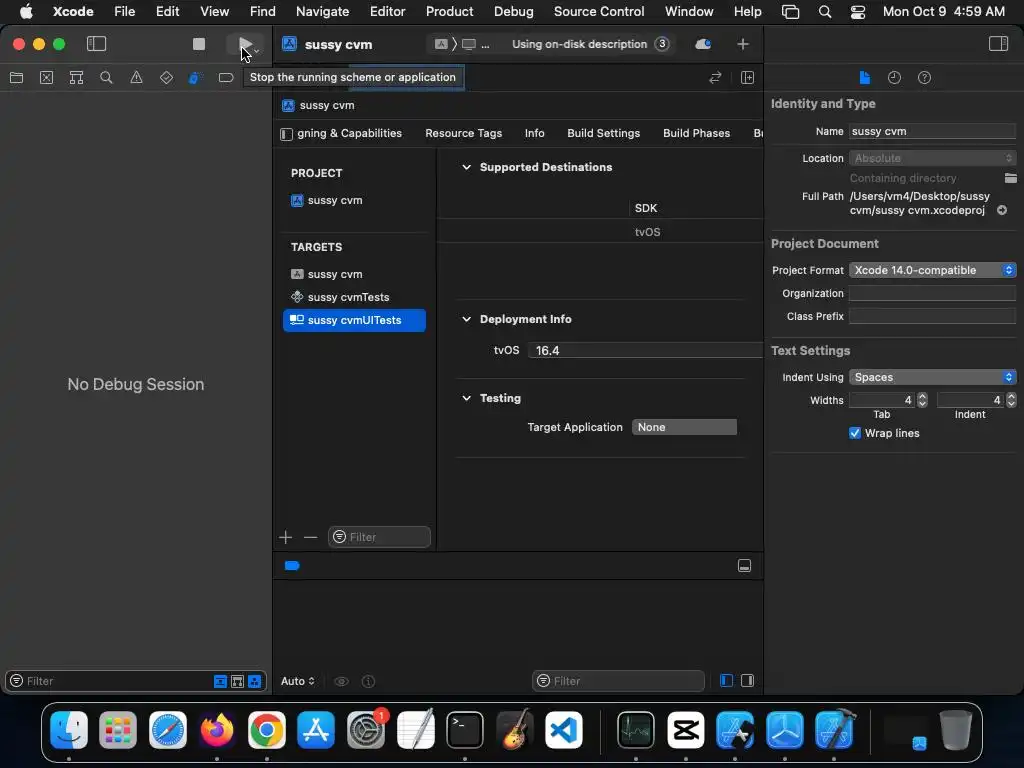Open the Debug navigator icon
Image resolution: width=1024 pixels, height=768 pixels.
(195, 78)
